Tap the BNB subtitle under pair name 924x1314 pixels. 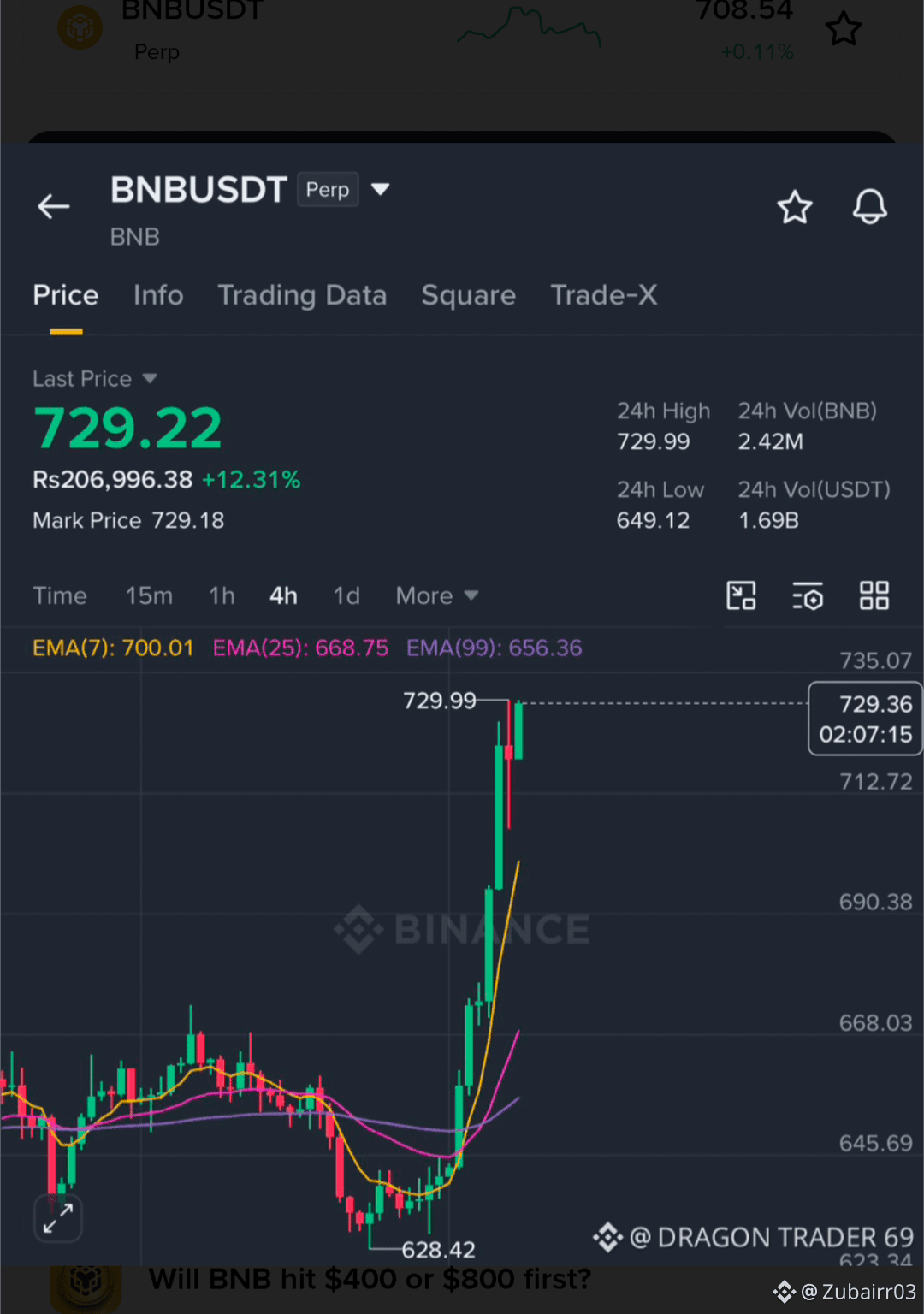click(x=135, y=237)
